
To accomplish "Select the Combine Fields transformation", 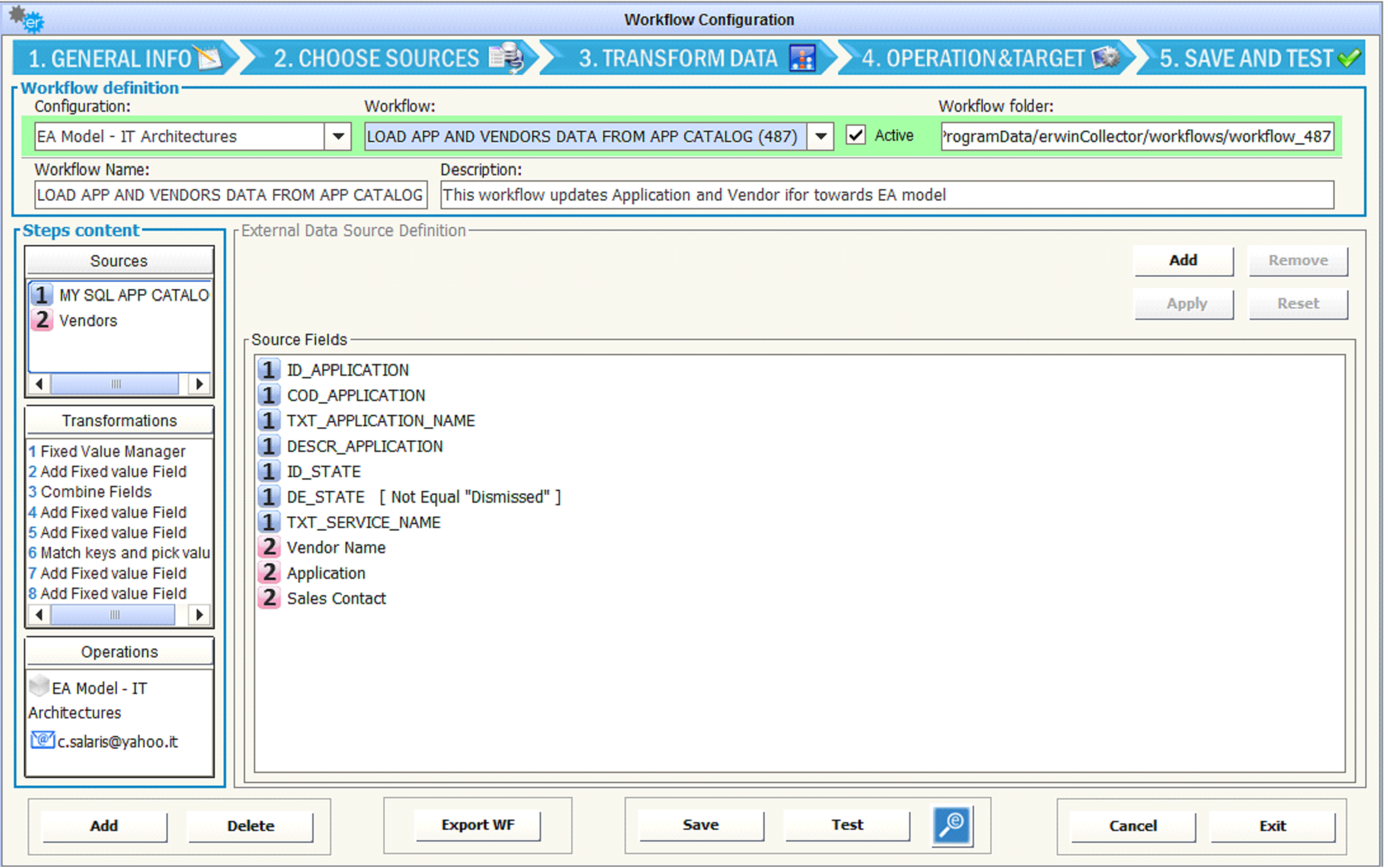I will click(x=96, y=492).
